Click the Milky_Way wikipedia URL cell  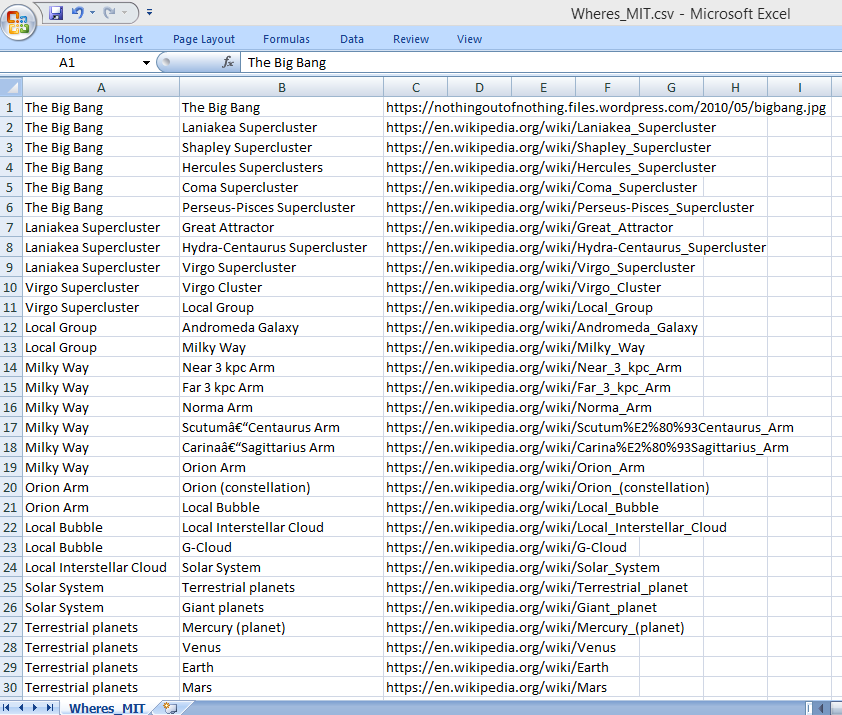(515, 348)
